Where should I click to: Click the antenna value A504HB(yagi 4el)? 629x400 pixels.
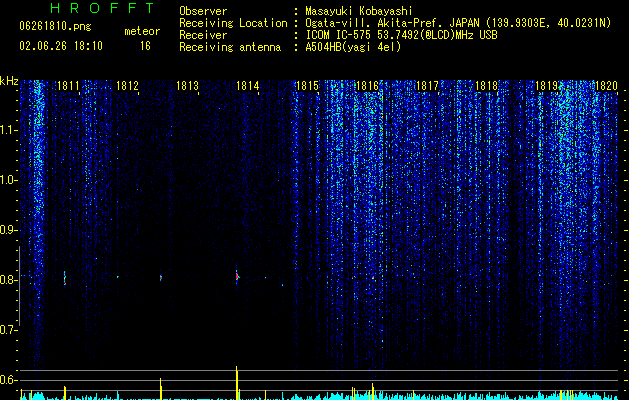[x=353, y=47]
